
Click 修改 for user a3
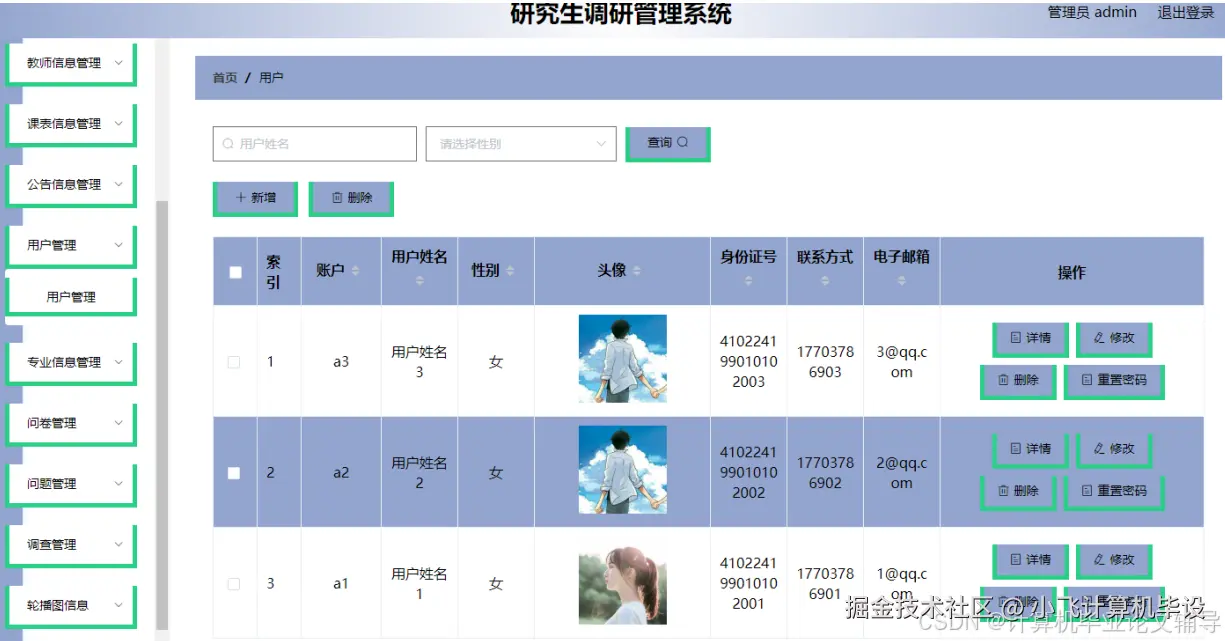1114,339
